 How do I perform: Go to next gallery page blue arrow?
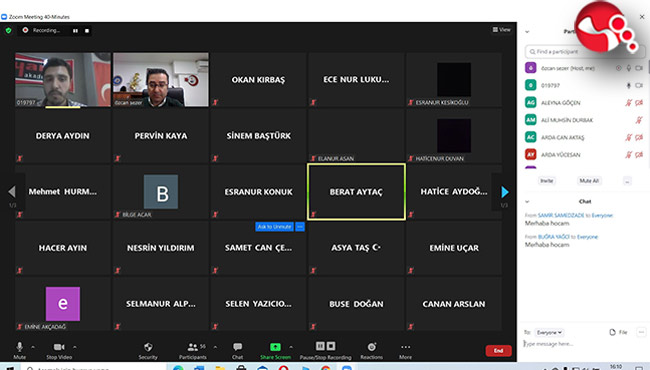coord(504,192)
